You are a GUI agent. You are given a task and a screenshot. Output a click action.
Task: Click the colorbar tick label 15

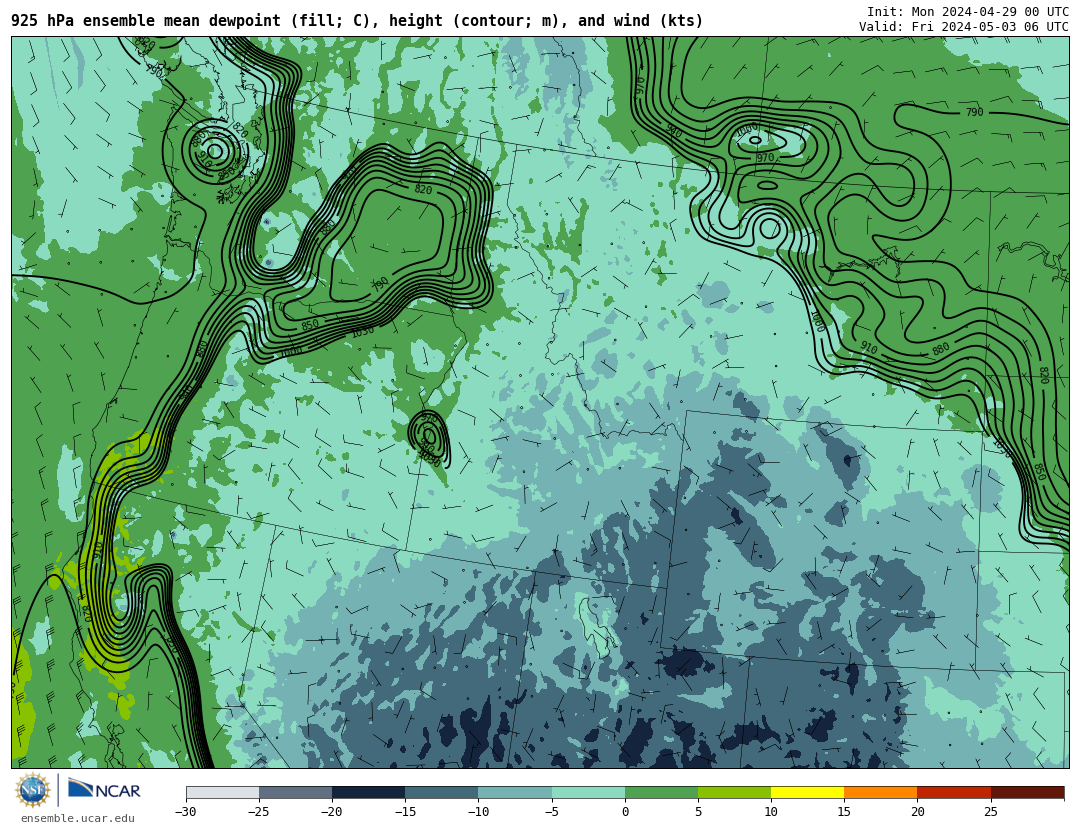tap(844, 812)
